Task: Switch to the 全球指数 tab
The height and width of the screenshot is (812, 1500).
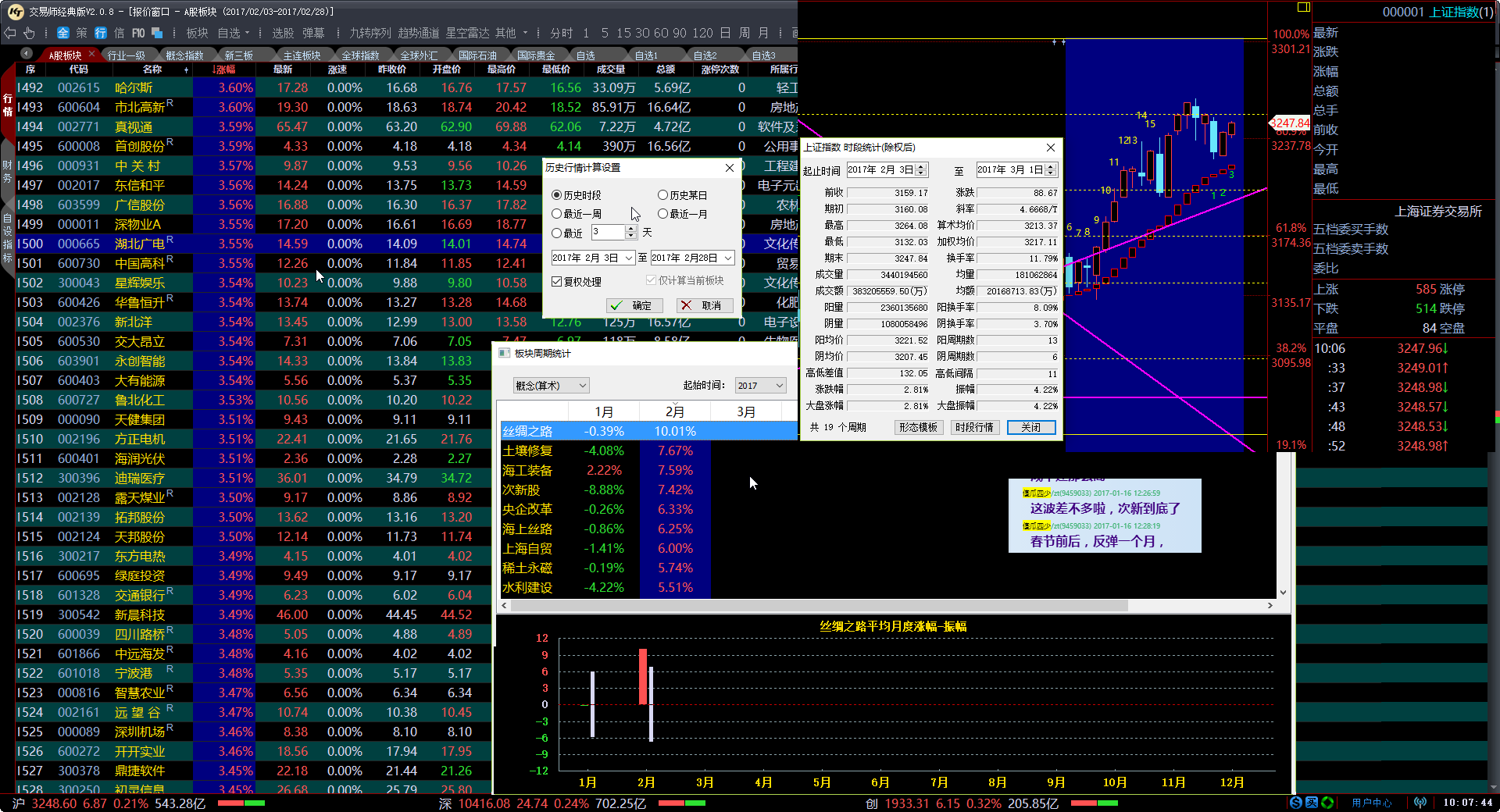Action: tap(360, 55)
